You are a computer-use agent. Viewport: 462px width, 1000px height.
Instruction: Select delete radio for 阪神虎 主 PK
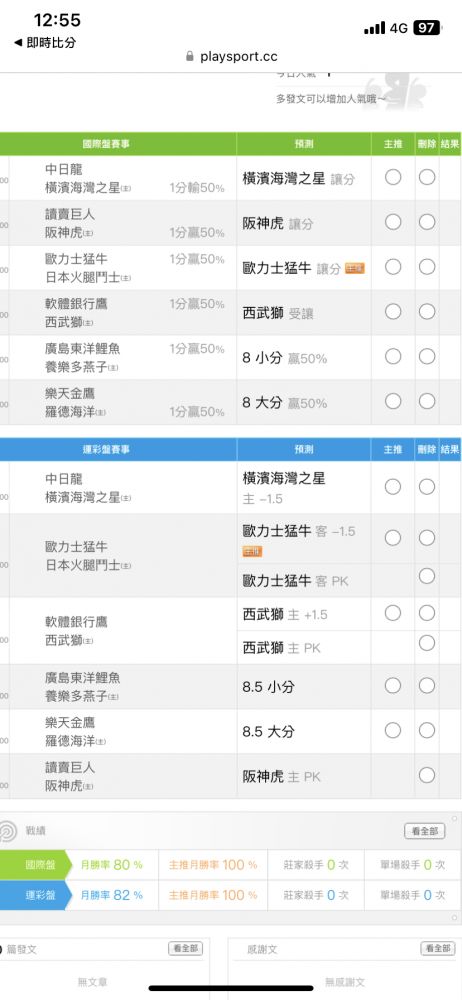coord(427,775)
